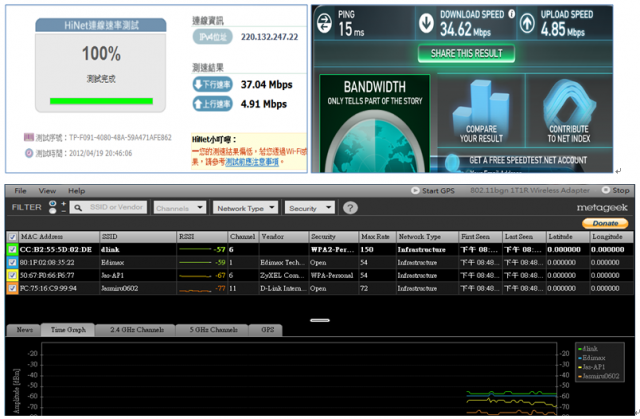Open download speed info icon
The width and height of the screenshot is (640, 419).
coord(511,14)
